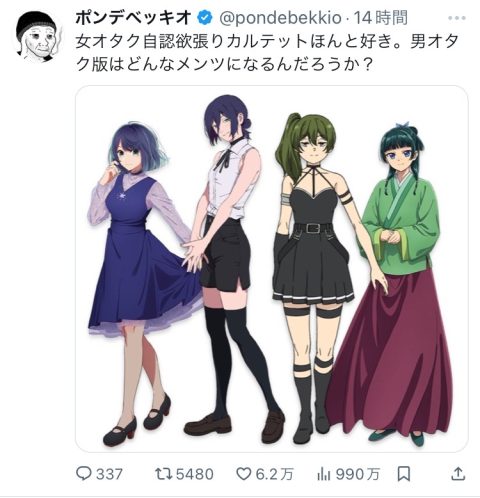This screenshot has width=480, height=498.
Task: Click the repost count 5480
Action: click(195, 474)
